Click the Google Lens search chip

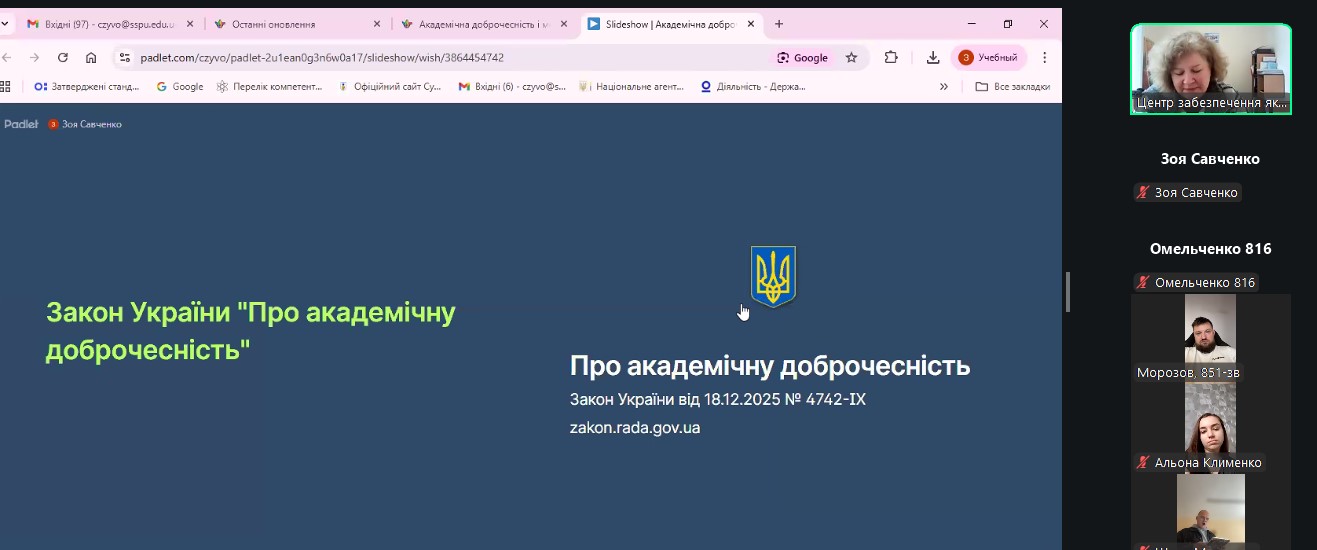coord(802,58)
